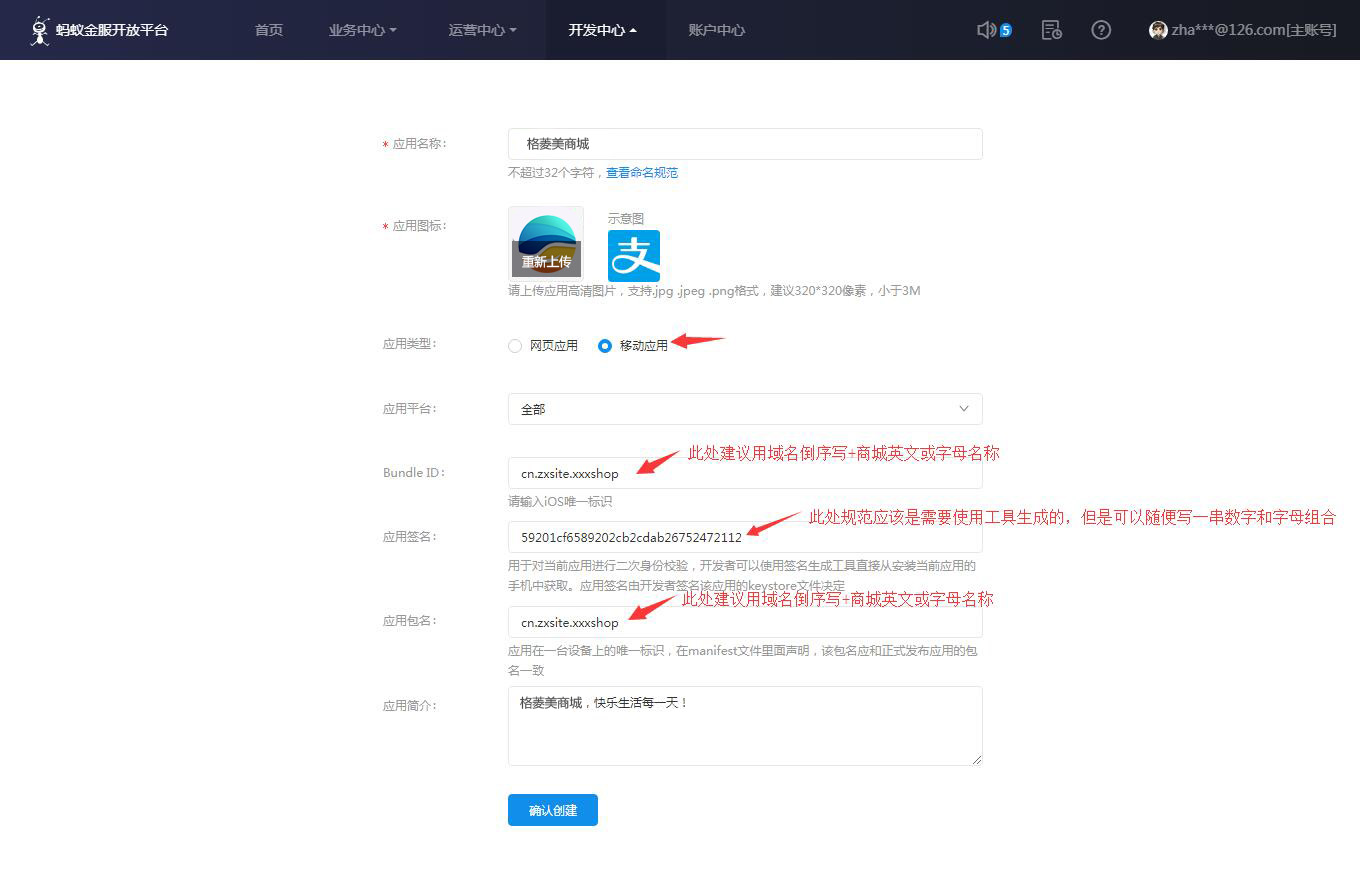The width and height of the screenshot is (1360, 884).
Task: Click the help question mark icon
Action: coord(1101,30)
